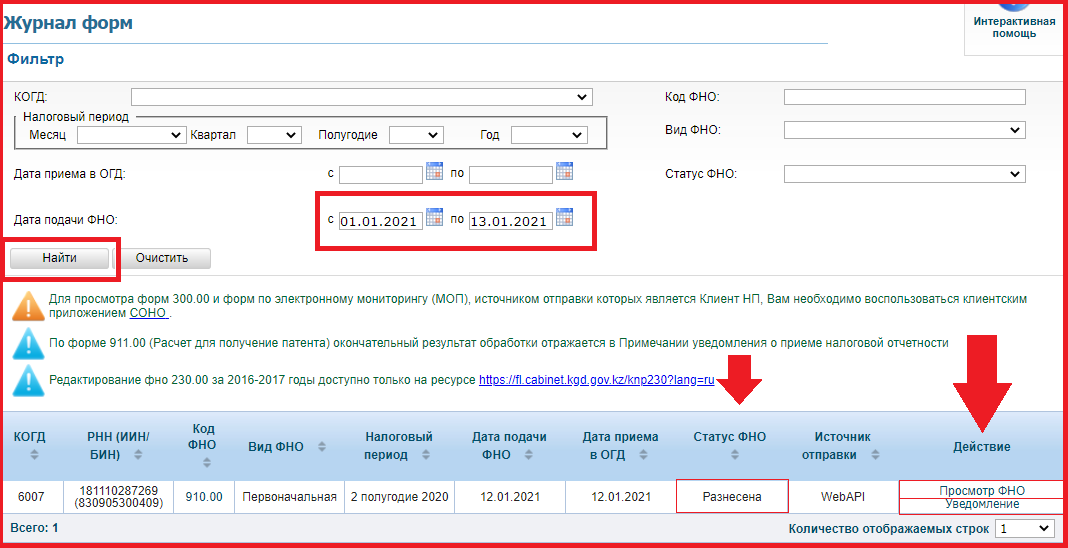
Task: Click the Очистить button
Action: pyautogui.click(x=161, y=258)
